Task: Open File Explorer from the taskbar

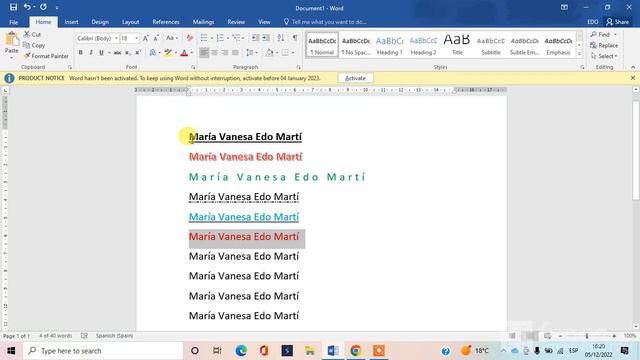Action: [310, 351]
